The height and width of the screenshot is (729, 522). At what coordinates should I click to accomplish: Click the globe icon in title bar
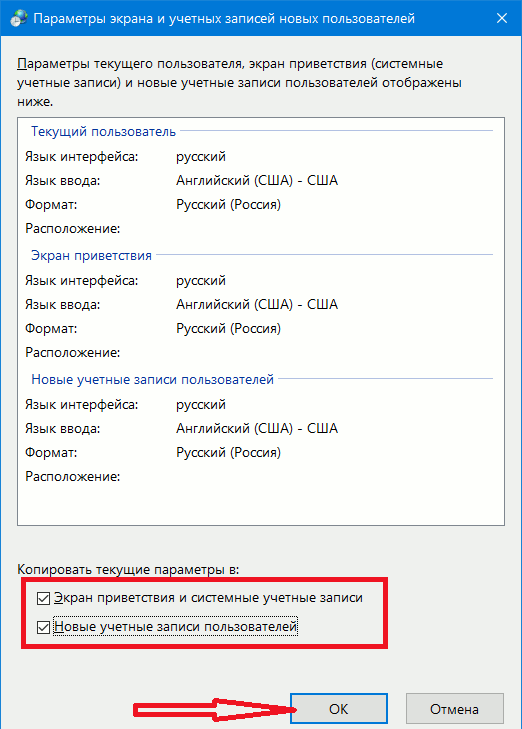(18, 19)
